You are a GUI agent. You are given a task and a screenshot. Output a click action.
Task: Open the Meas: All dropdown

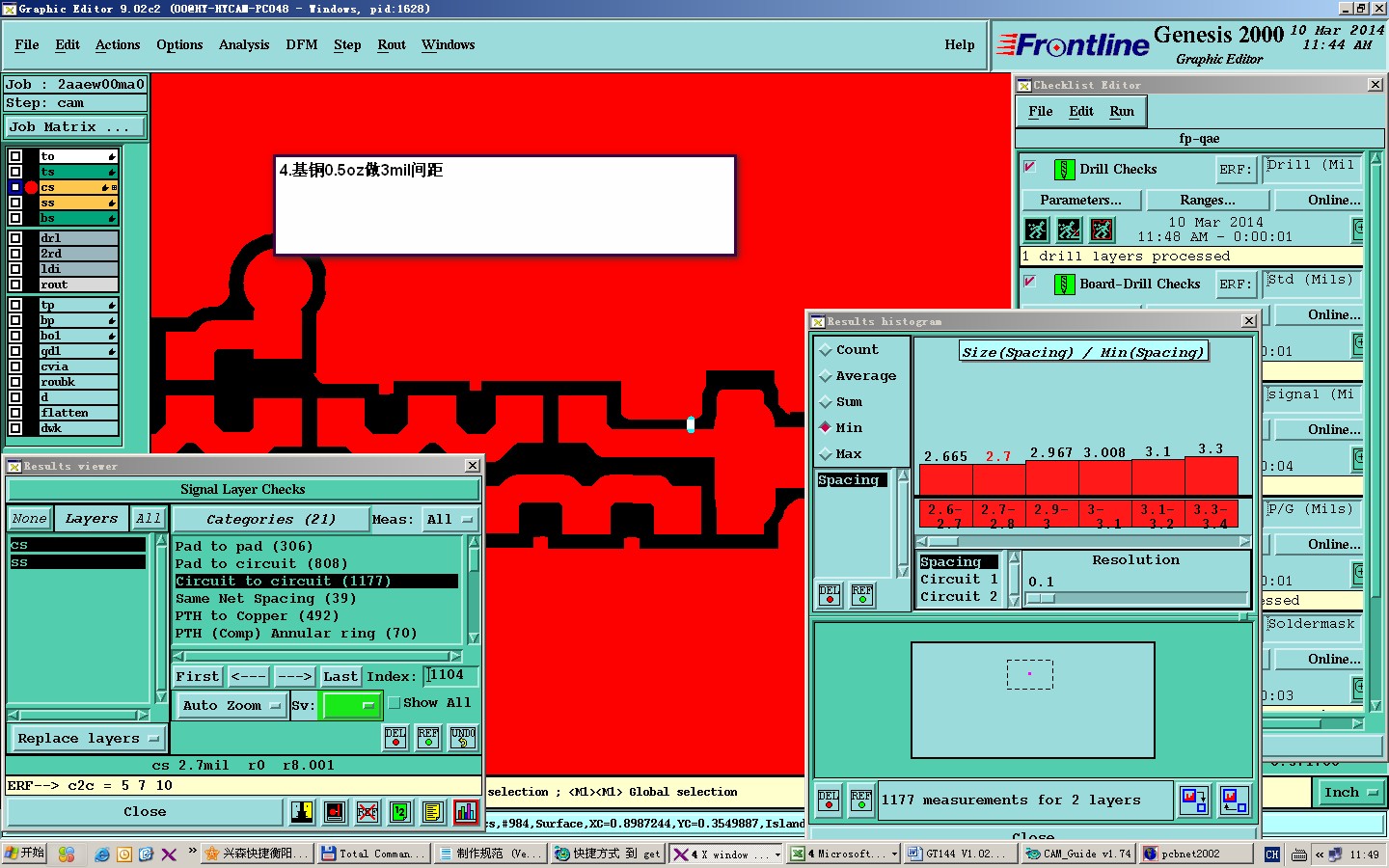(x=450, y=520)
